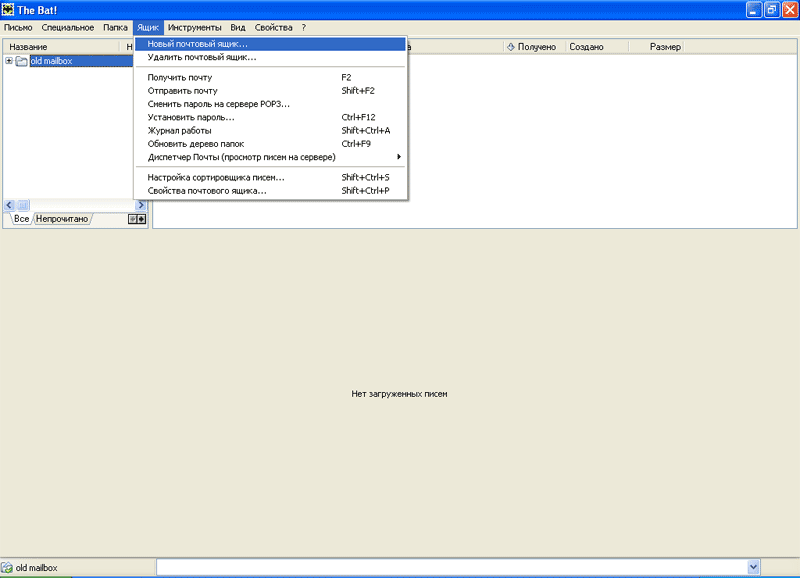Click the status bar mailbox icon
Viewport: 800px width, 578px height.
pyautogui.click(x=7, y=568)
